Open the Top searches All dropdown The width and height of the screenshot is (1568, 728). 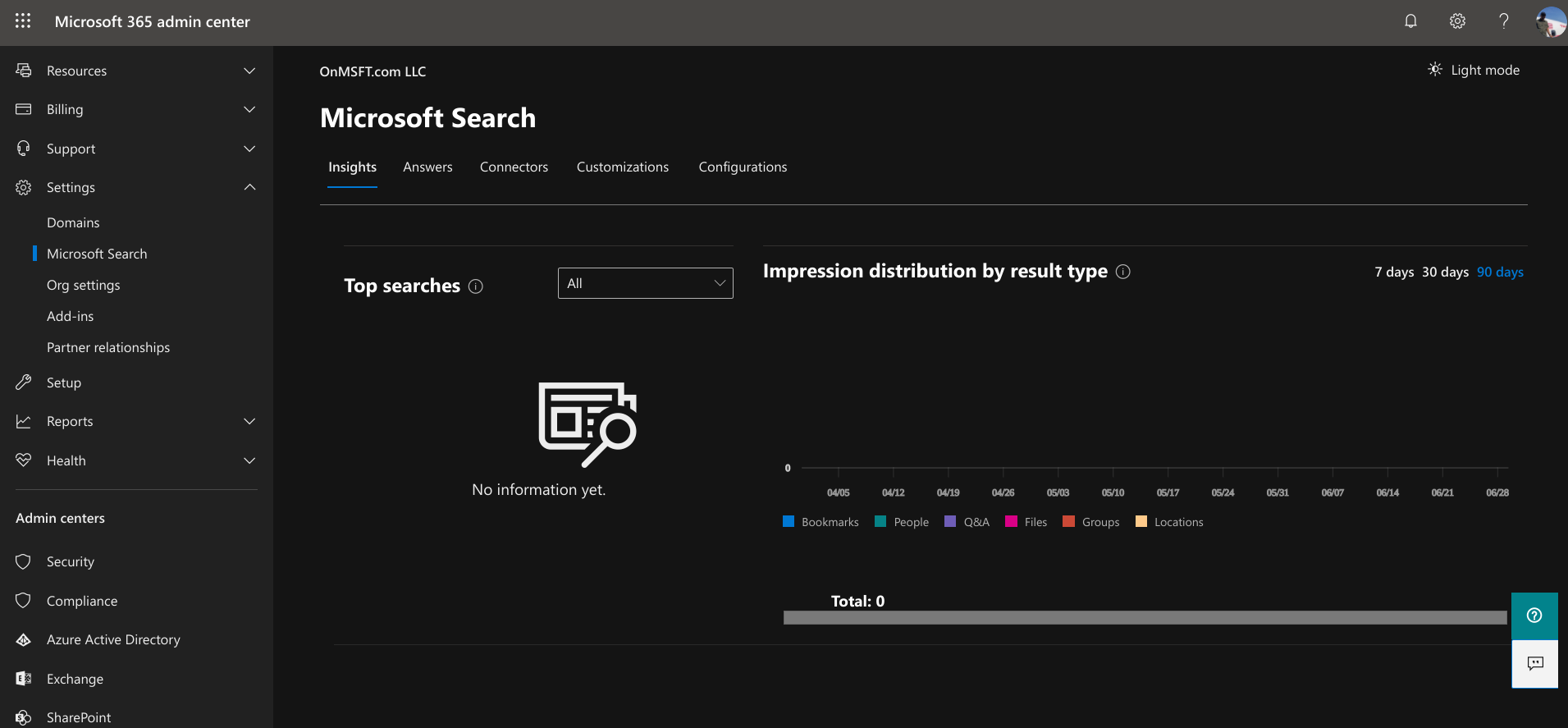(x=645, y=283)
